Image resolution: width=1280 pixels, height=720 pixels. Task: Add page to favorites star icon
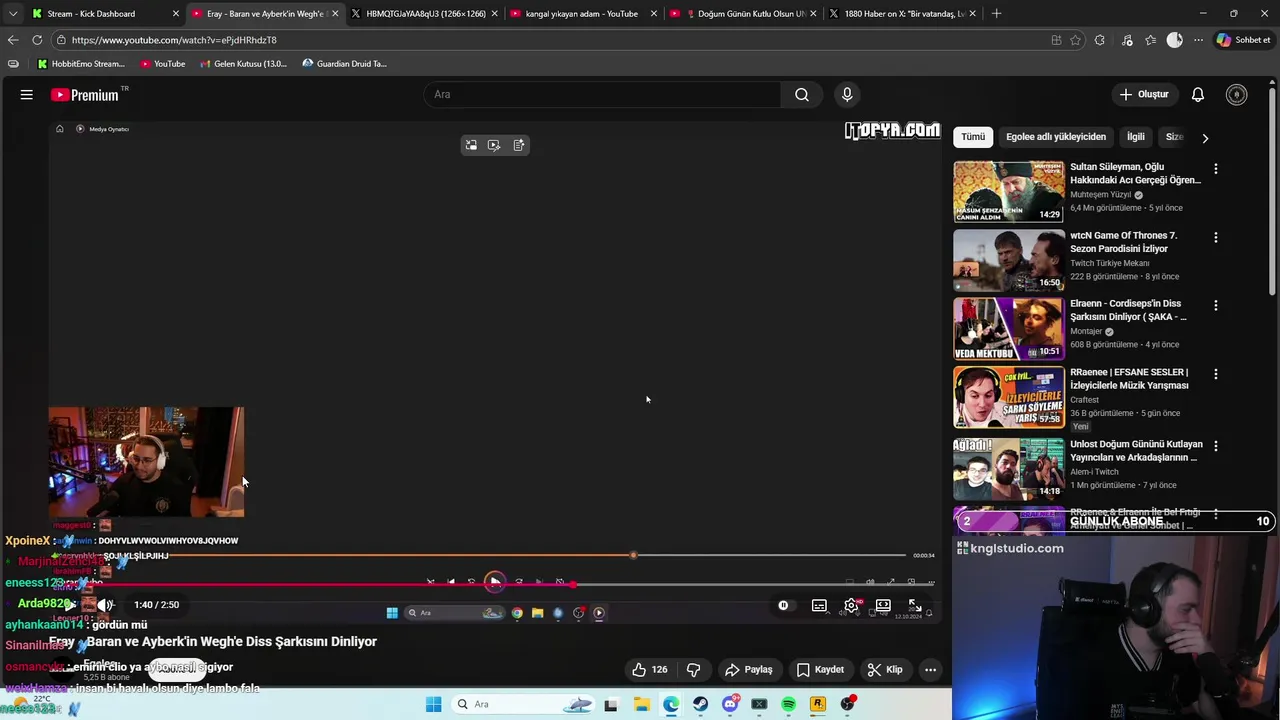click(x=1076, y=40)
